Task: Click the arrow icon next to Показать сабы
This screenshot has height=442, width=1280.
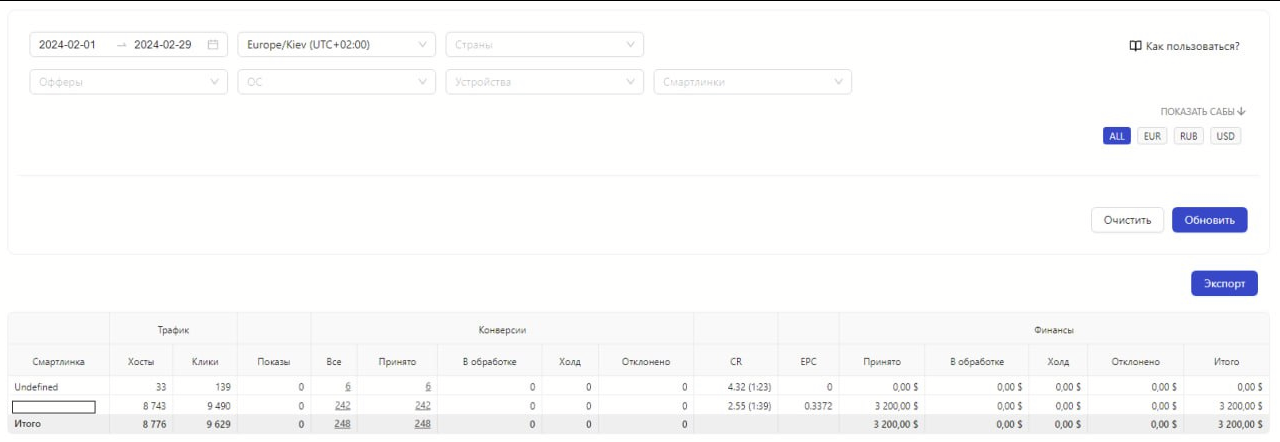Action: 1241,112
